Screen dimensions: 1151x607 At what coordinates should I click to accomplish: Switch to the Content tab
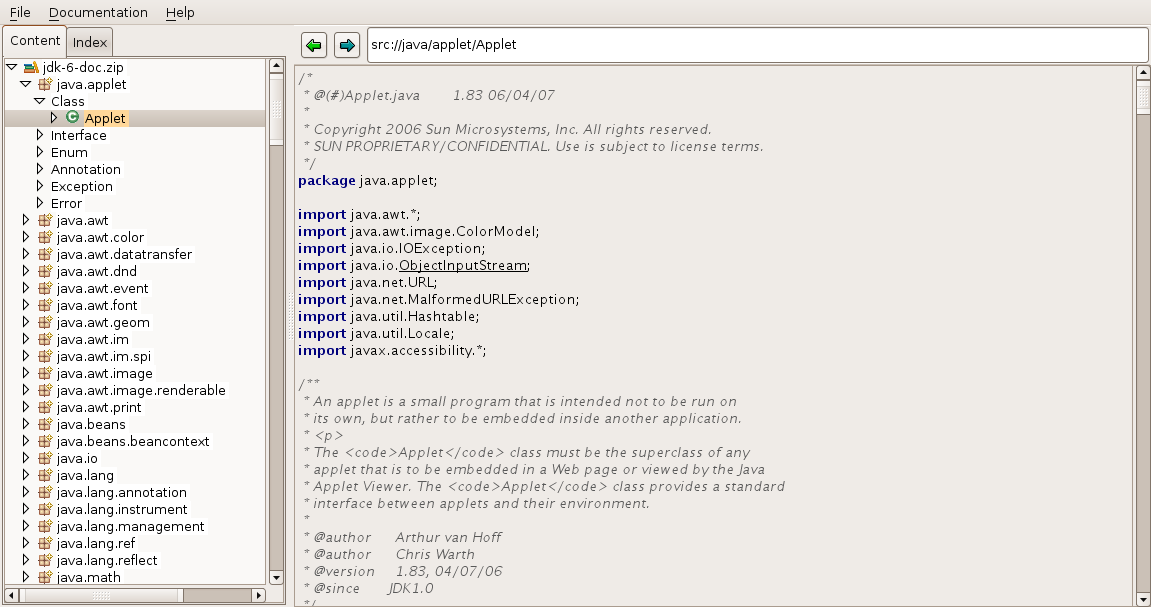coord(35,40)
